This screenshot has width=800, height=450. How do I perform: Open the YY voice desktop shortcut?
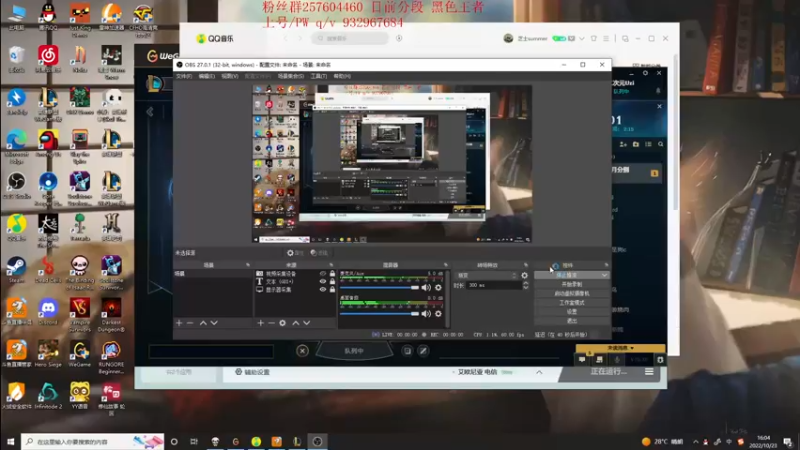click(80, 396)
